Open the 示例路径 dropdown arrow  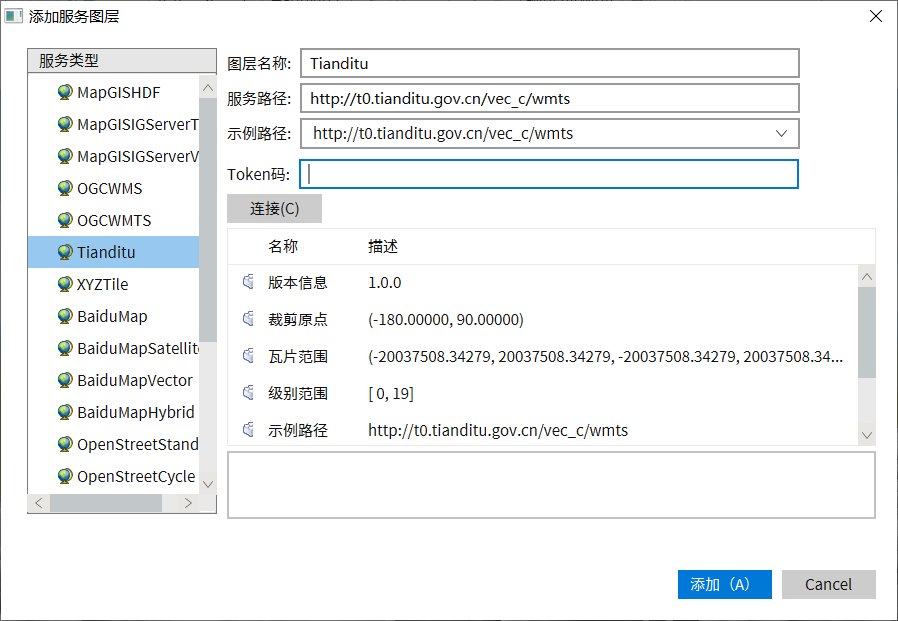(x=781, y=133)
